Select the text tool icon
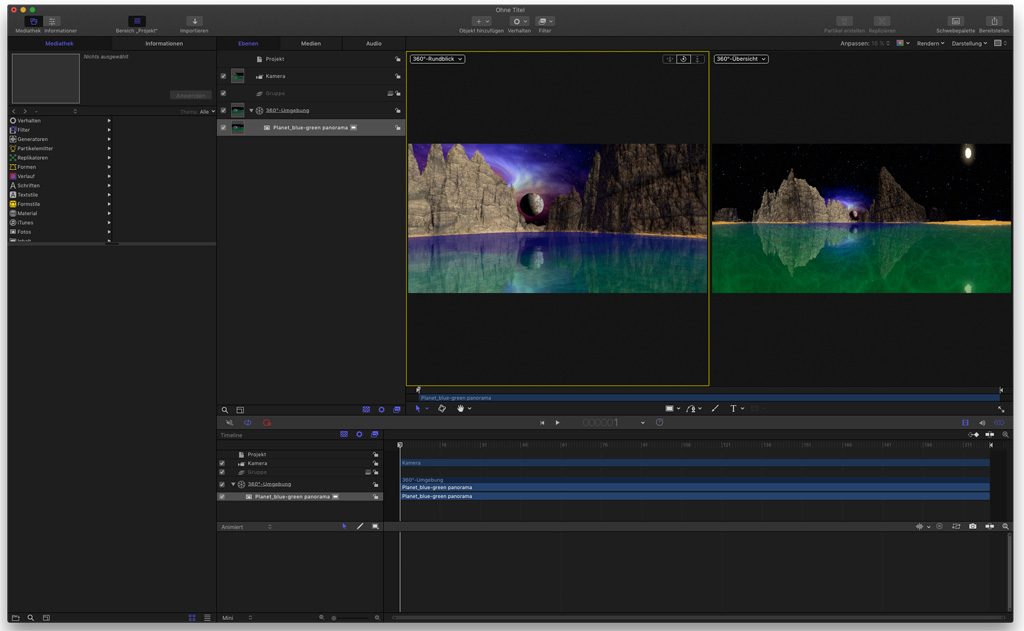The height and width of the screenshot is (631, 1024). 733,408
